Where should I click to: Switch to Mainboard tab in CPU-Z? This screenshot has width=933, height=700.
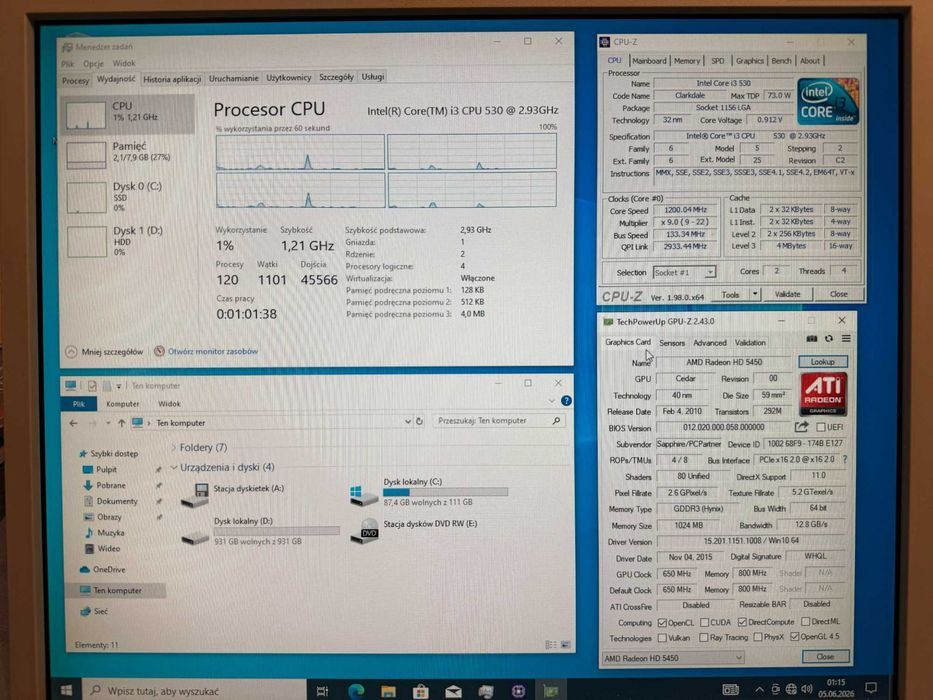pos(649,61)
